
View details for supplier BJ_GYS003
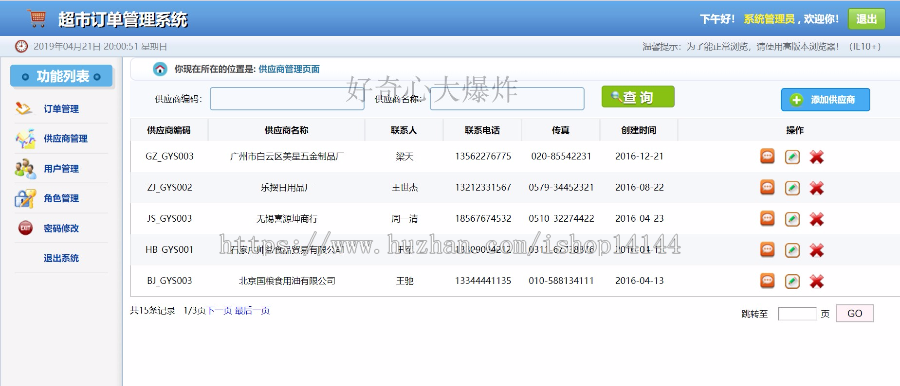coord(767,280)
